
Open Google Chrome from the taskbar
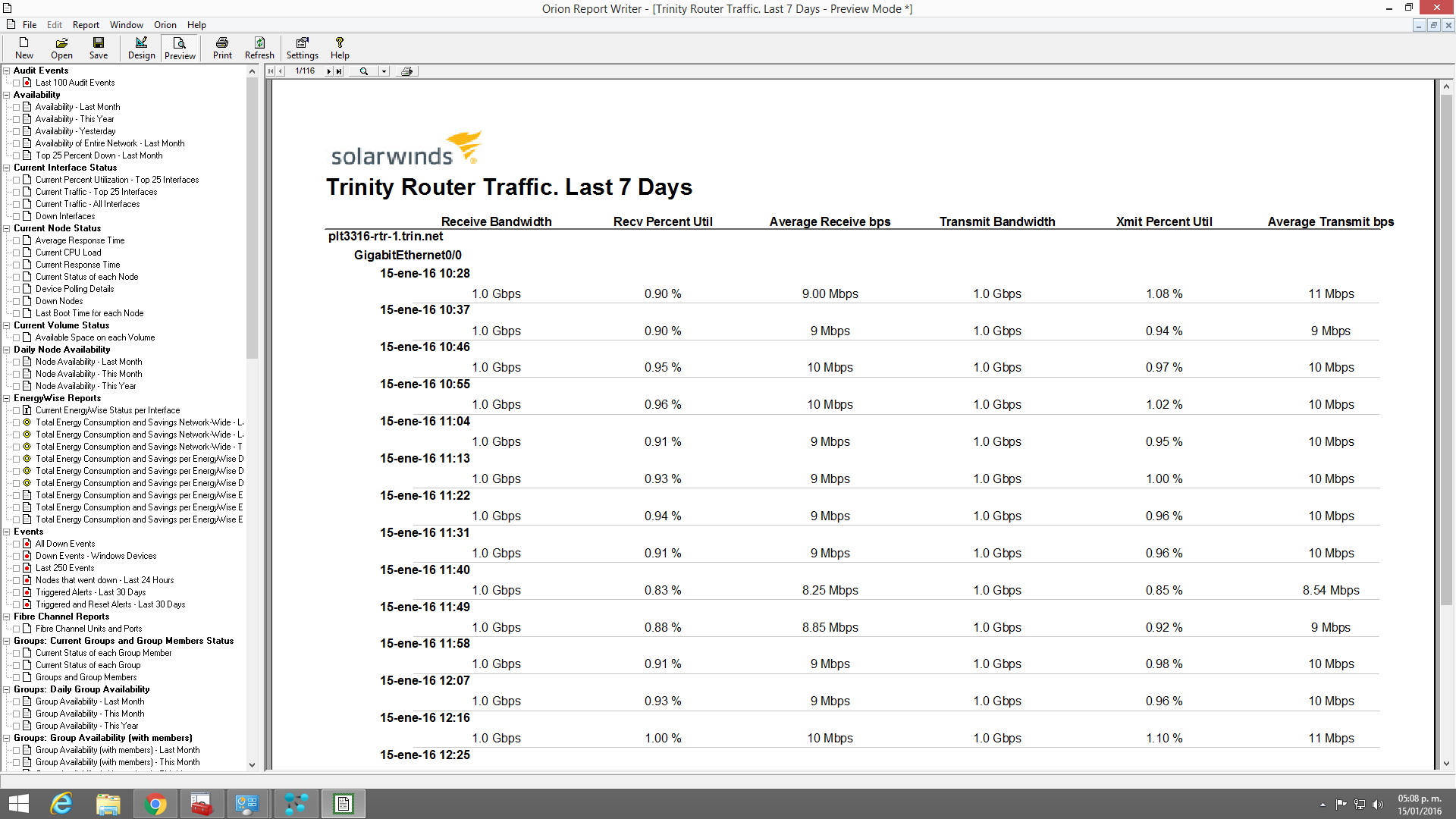click(155, 804)
